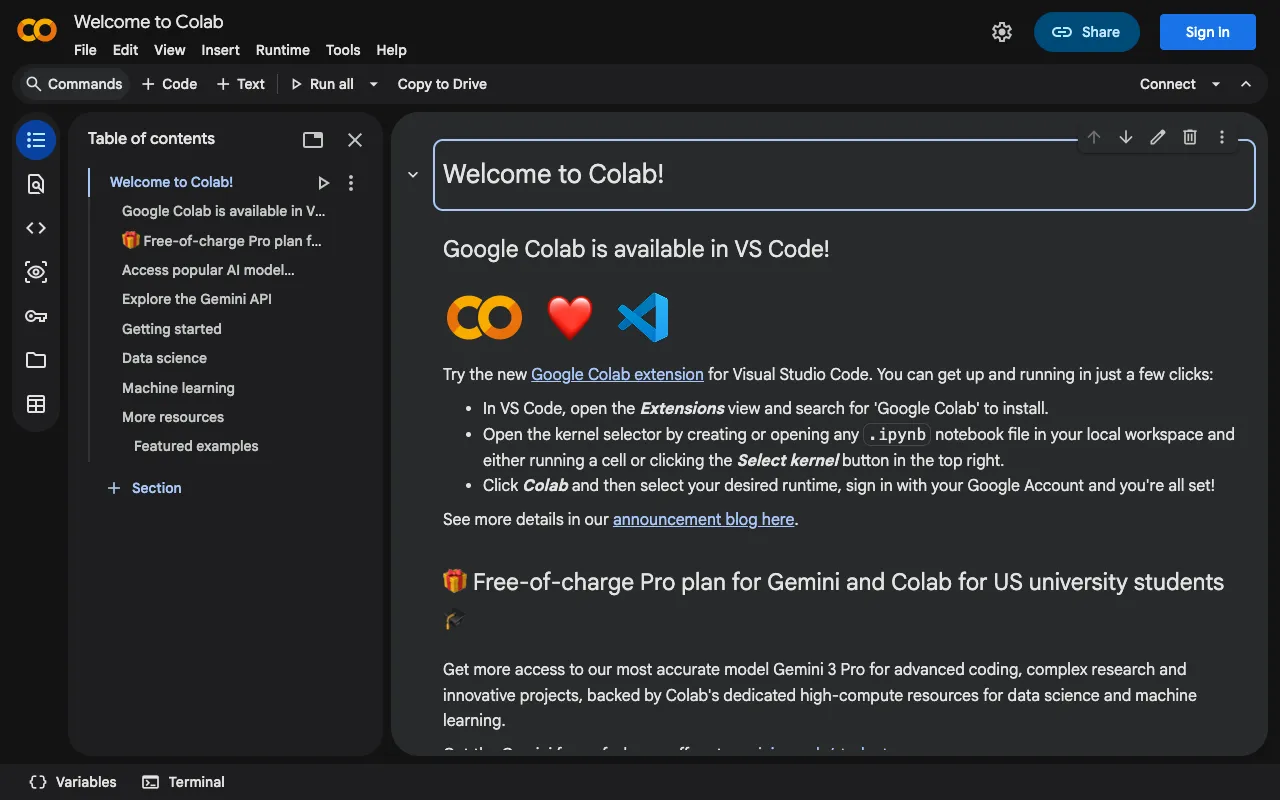Click Sign in
The image size is (1280, 800).
coord(1207,32)
